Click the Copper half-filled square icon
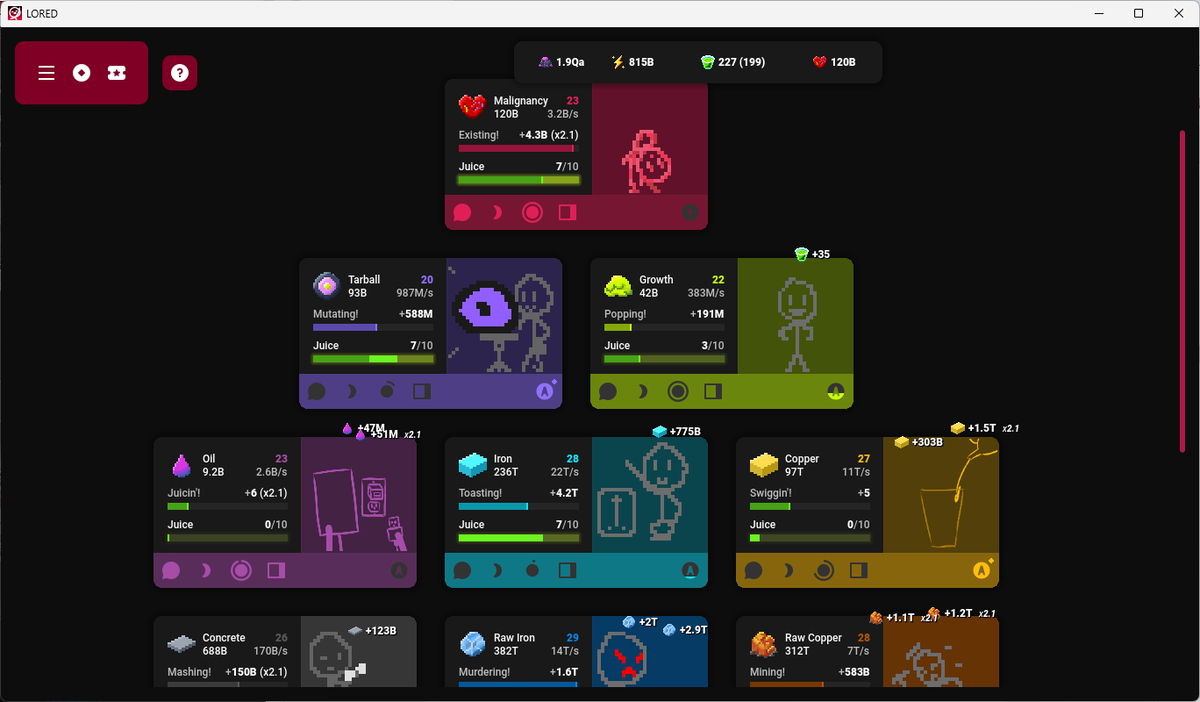Screen dimensions: 1200x702 (x=858, y=570)
